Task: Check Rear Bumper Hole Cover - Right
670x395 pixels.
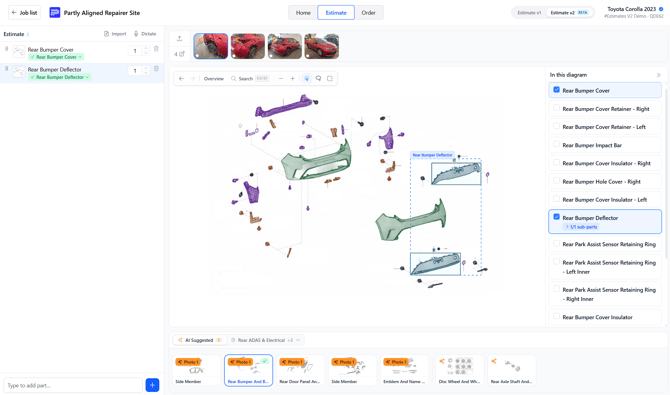Action: click(556, 181)
